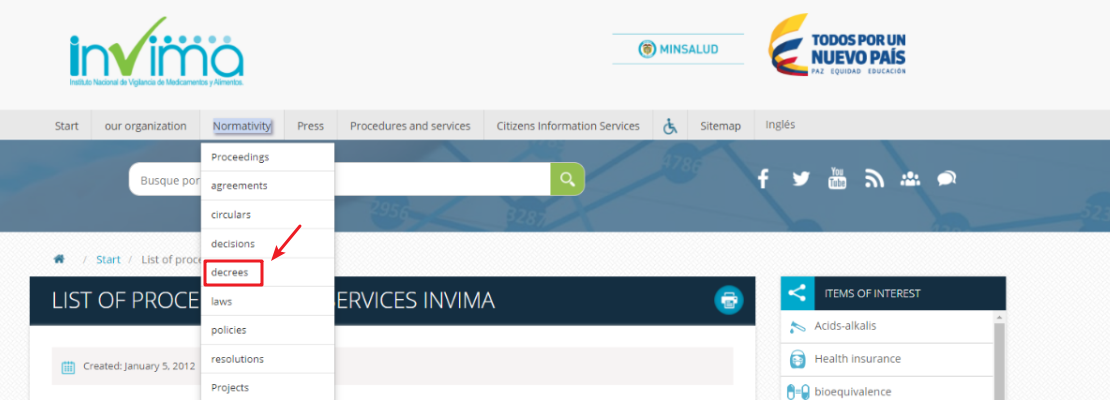Open the Twitter social icon

800,179
